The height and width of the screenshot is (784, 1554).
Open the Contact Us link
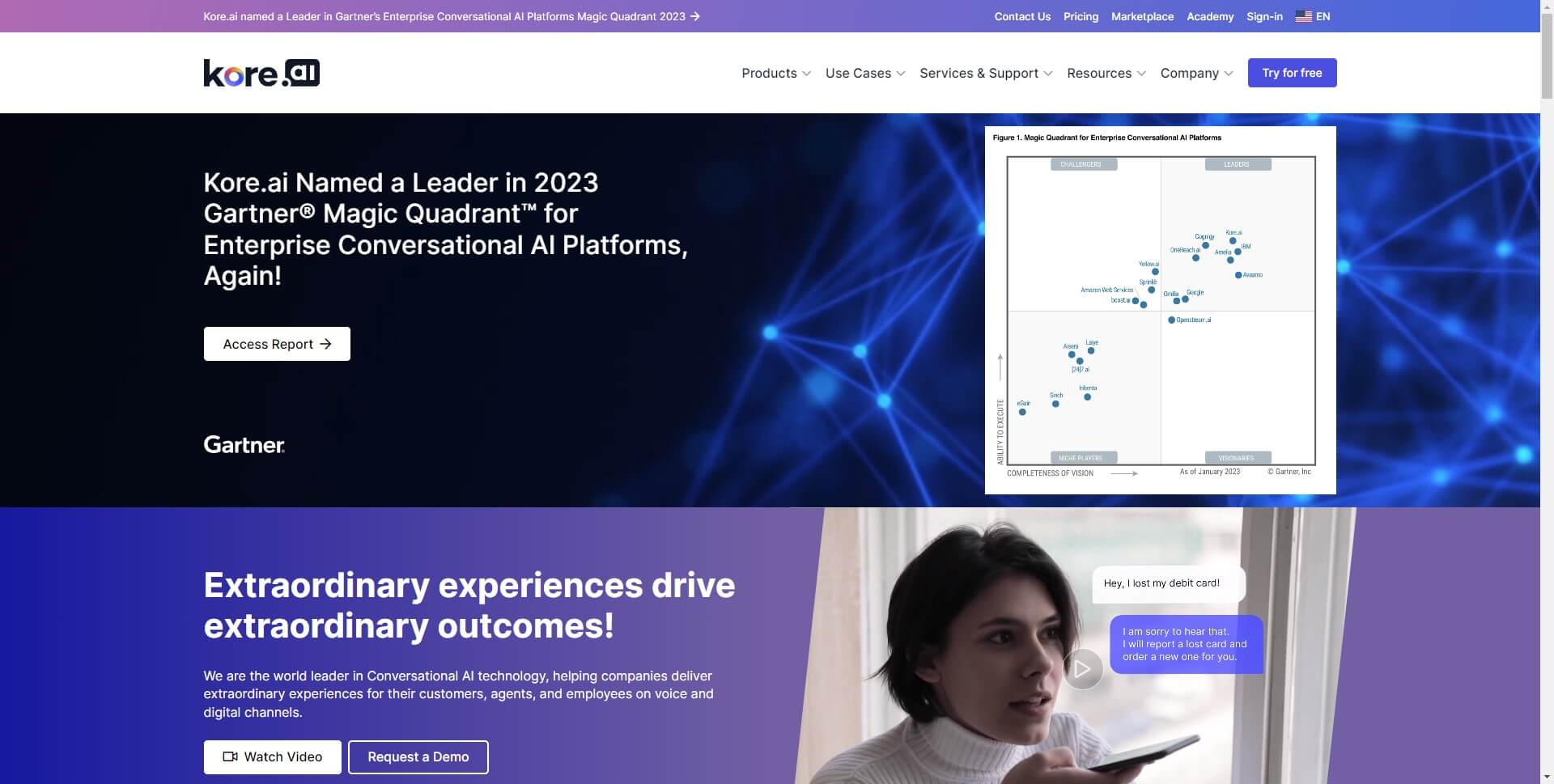1022,16
